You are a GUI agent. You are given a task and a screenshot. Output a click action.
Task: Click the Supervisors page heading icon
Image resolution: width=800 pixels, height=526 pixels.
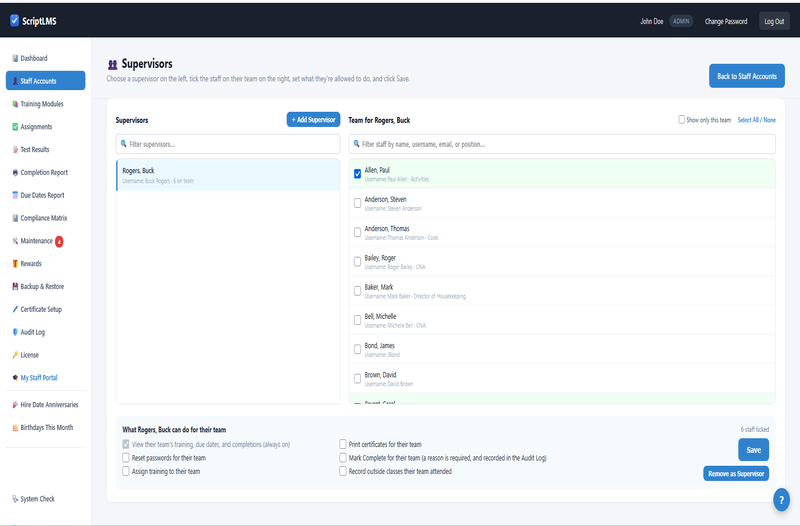[113, 64]
